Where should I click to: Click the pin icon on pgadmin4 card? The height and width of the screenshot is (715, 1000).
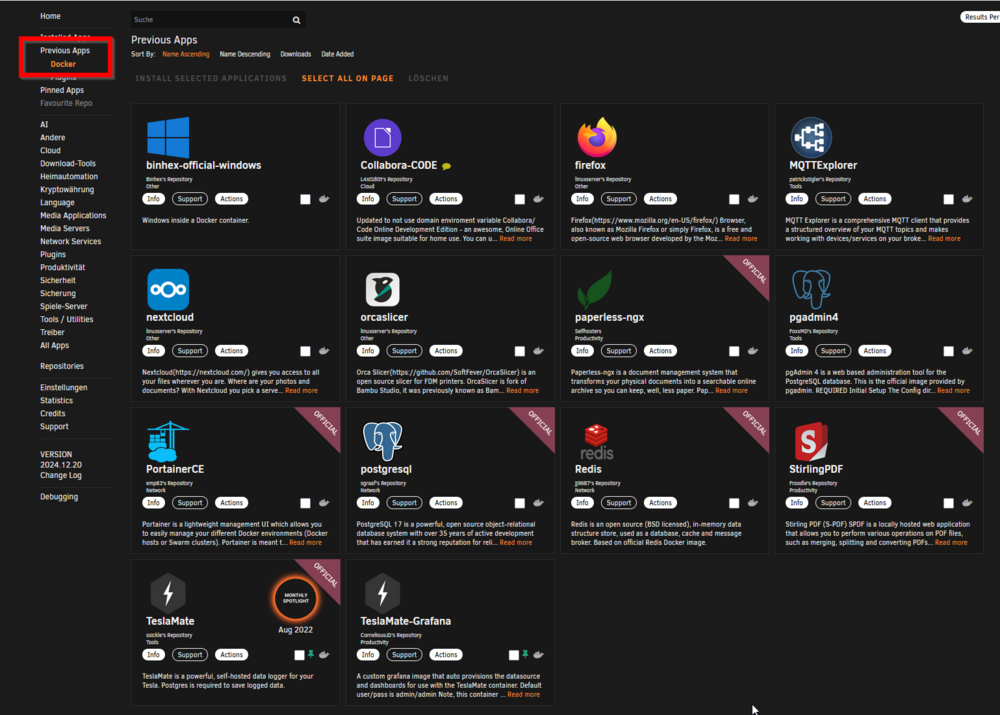coord(967,351)
